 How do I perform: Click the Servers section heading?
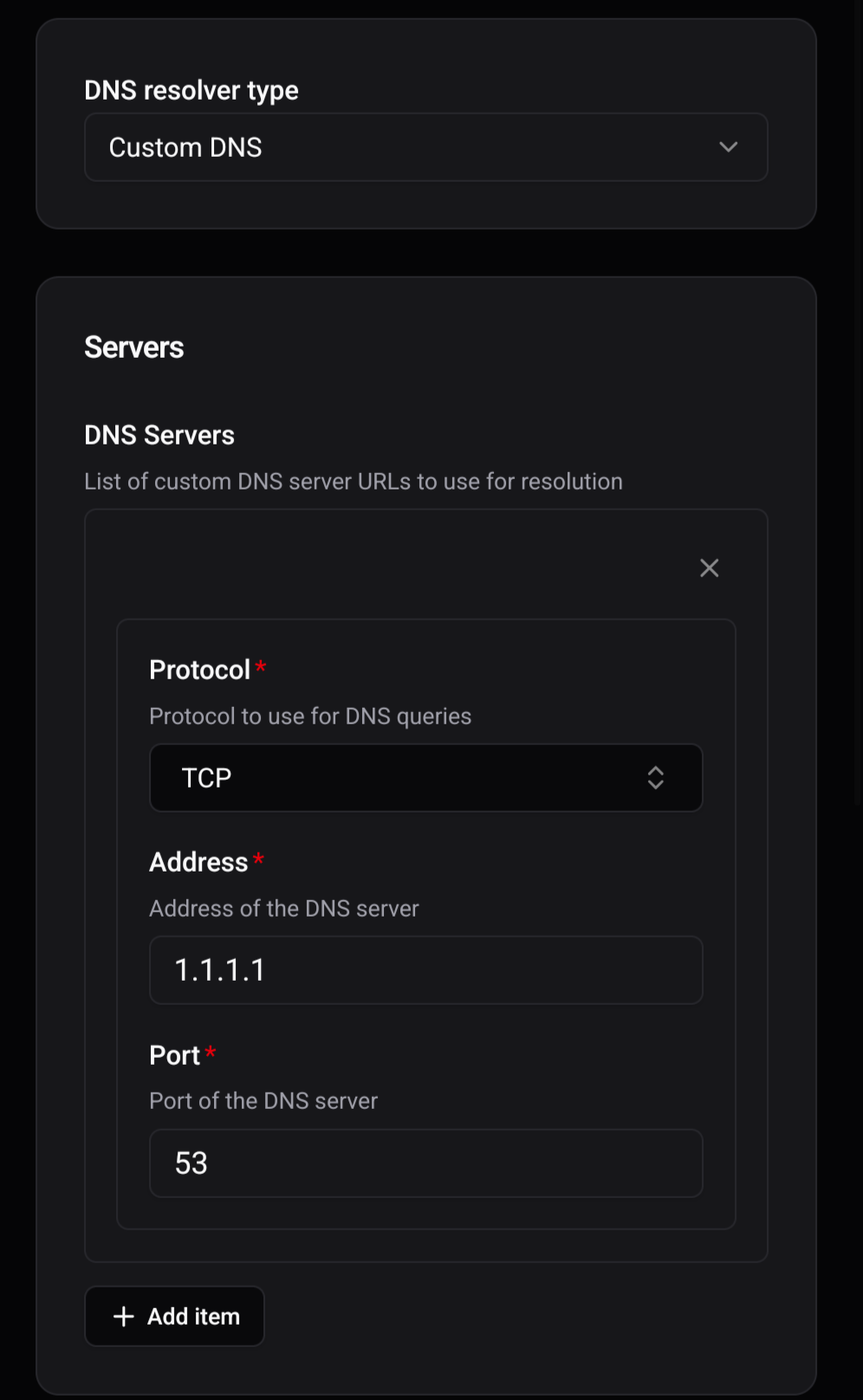134,347
